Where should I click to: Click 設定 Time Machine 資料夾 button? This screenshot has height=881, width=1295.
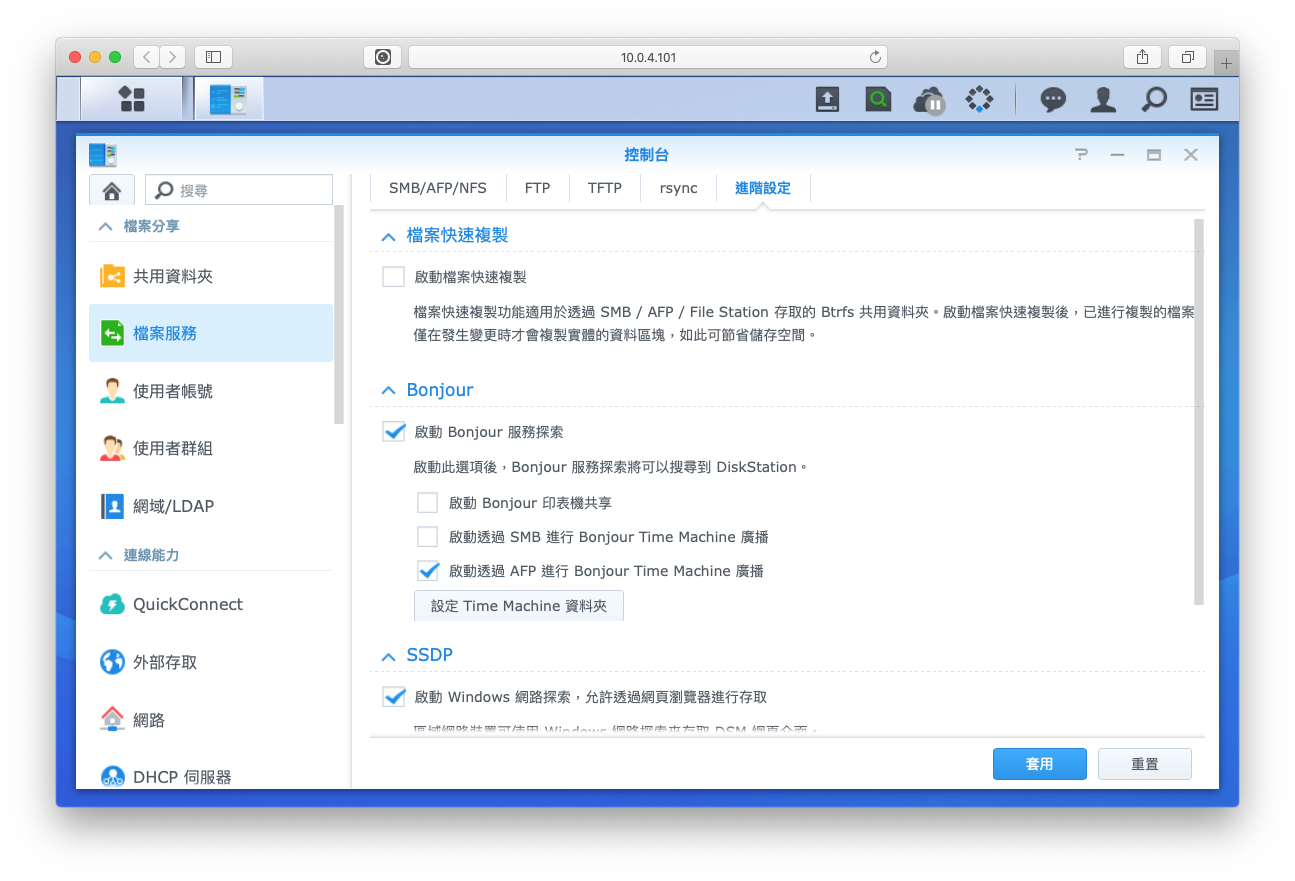[x=519, y=606]
